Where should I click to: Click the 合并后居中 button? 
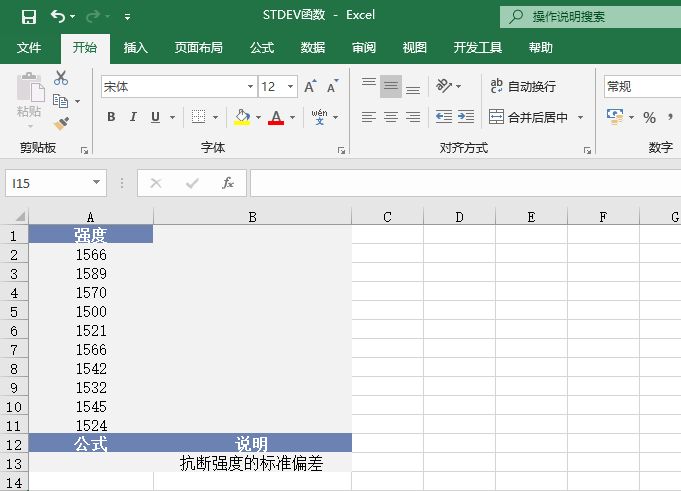click(528, 117)
